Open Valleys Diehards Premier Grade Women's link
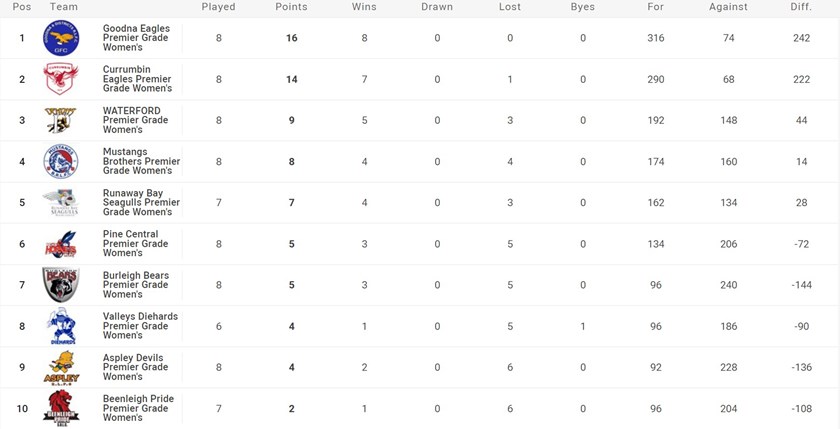The height and width of the screenshot is (429, 840). 140,326
